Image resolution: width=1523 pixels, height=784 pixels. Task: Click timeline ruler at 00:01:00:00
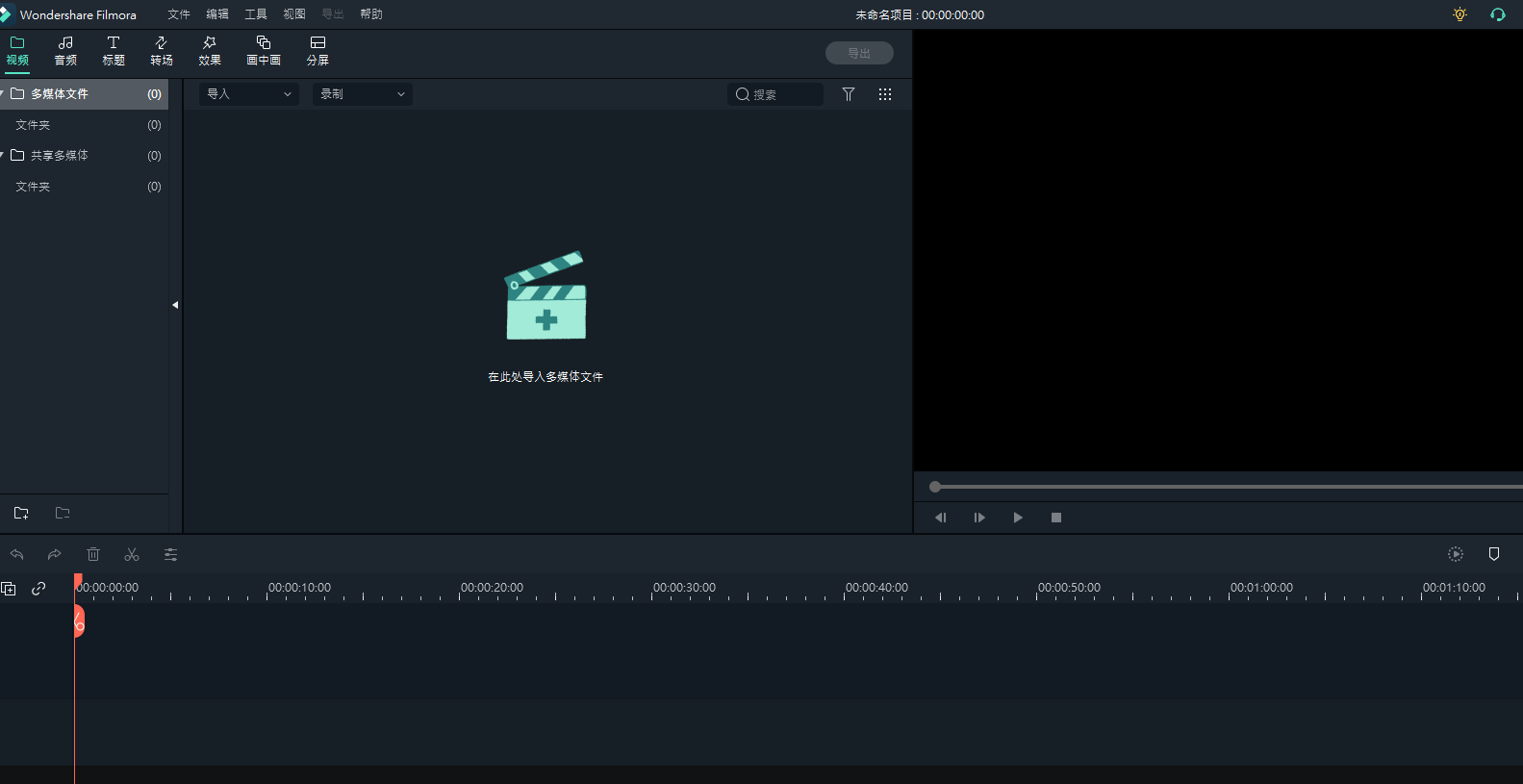point(1261,588)
